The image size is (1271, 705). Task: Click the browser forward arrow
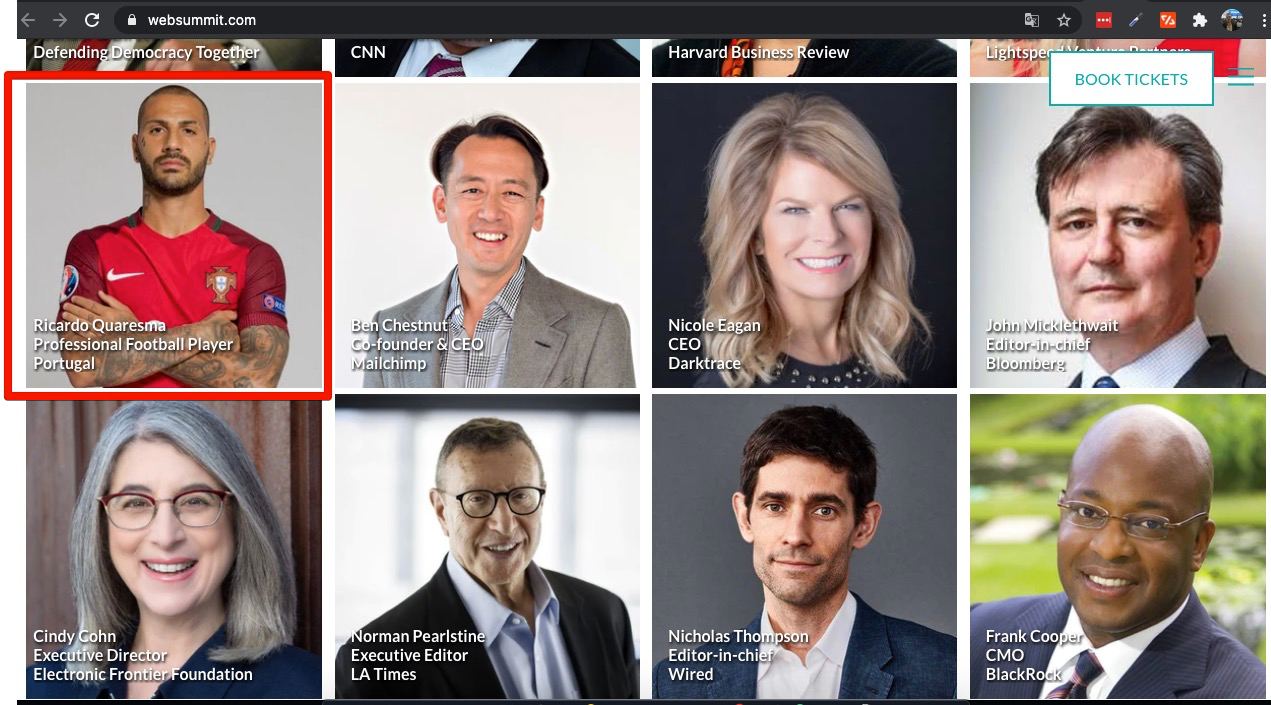pos(60,20)
